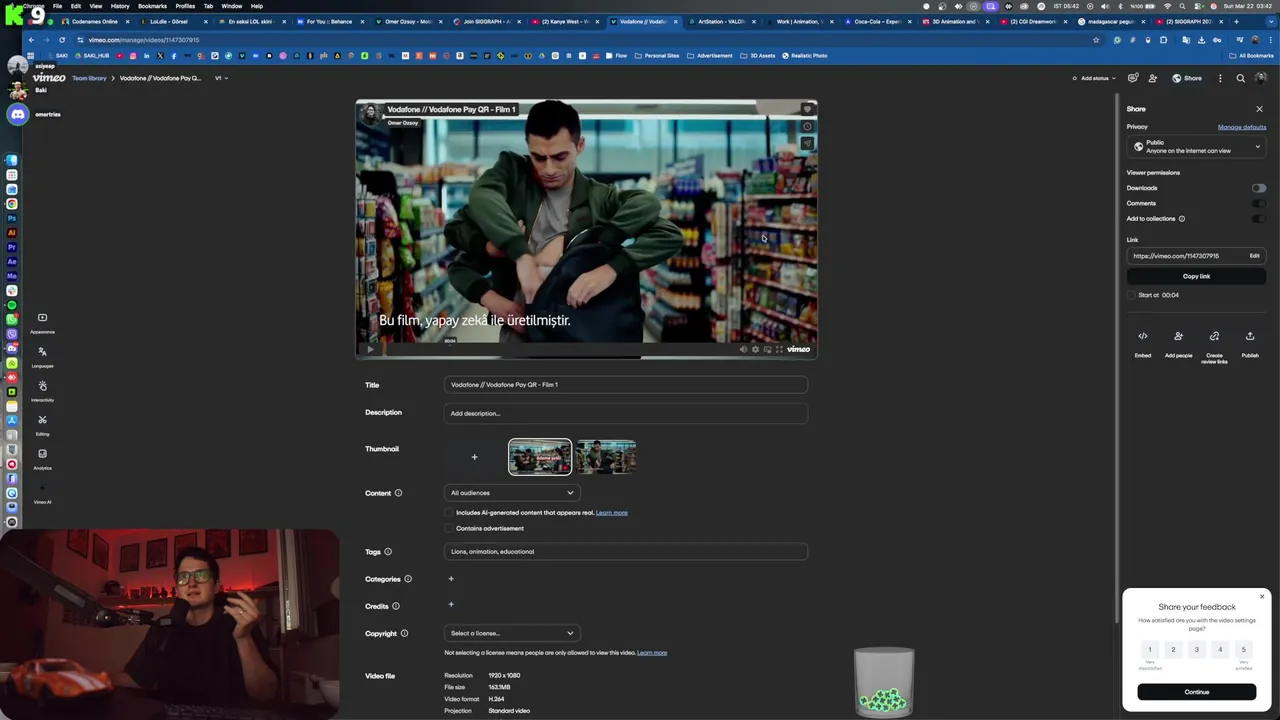Image resolution: width=1280 pixels, height=720 pixels.
Task: Click the Publish upload icon
Action: click(1250, 336)
